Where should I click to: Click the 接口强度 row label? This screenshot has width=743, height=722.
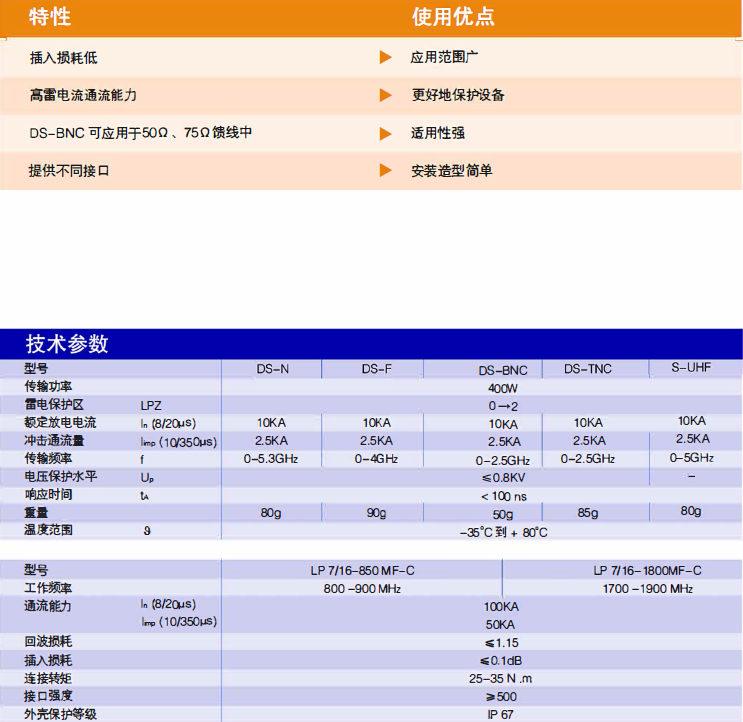[48, 696]
